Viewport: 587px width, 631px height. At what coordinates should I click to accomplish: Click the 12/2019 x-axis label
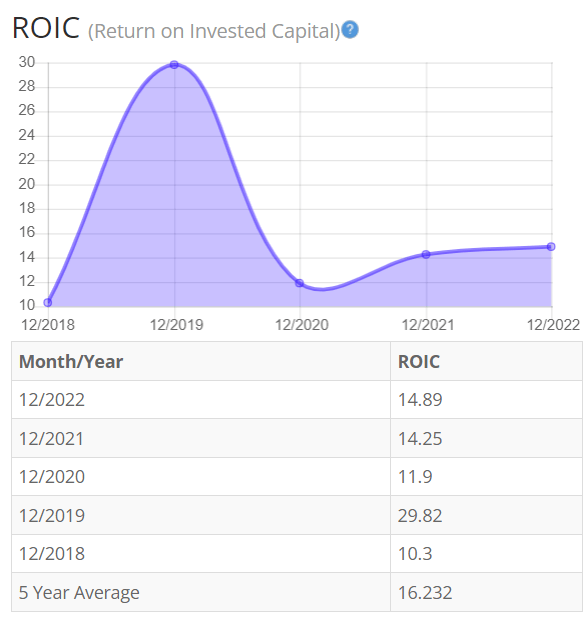(177, 325)
